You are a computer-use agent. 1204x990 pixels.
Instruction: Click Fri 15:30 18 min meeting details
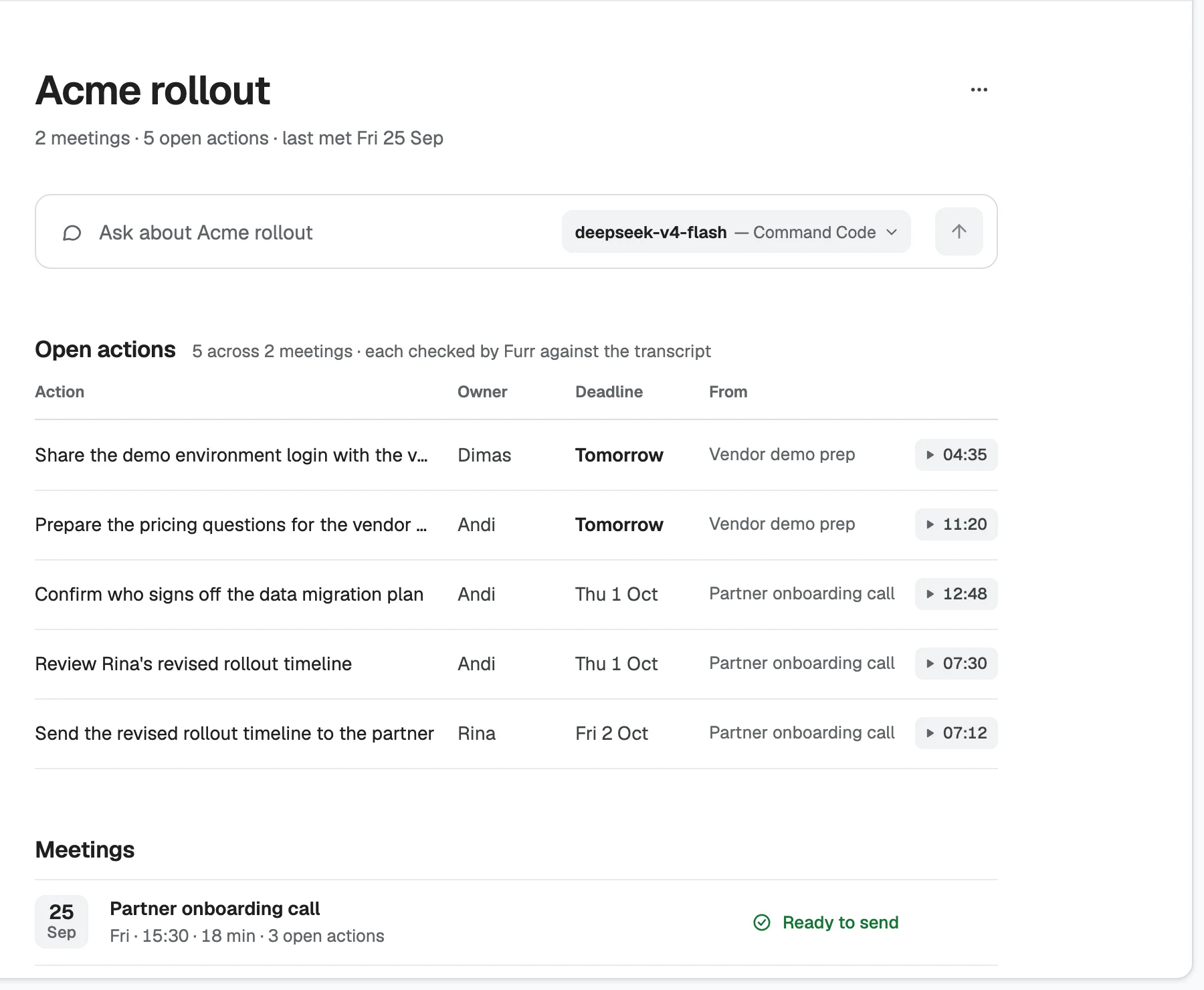tap(247, 936)
